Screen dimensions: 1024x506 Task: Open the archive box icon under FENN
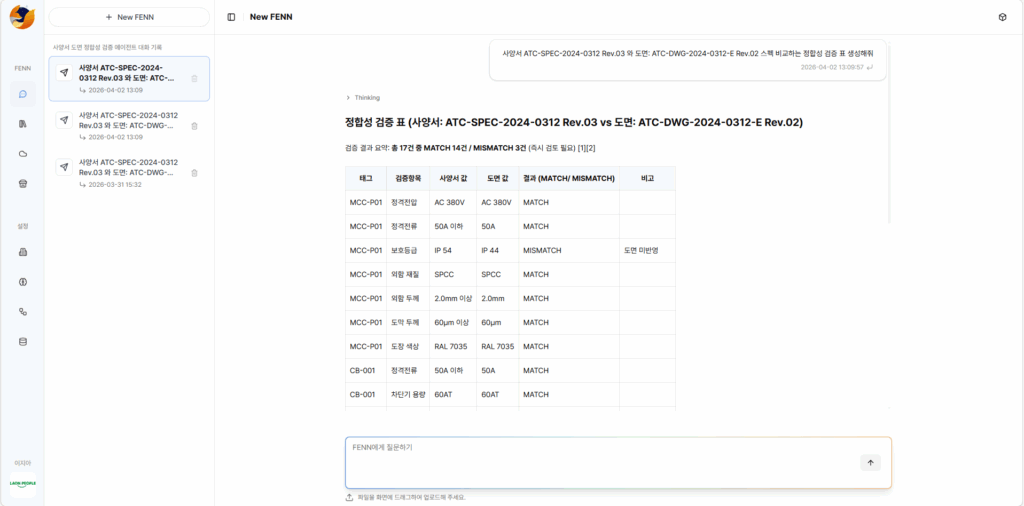coord(23,184)
